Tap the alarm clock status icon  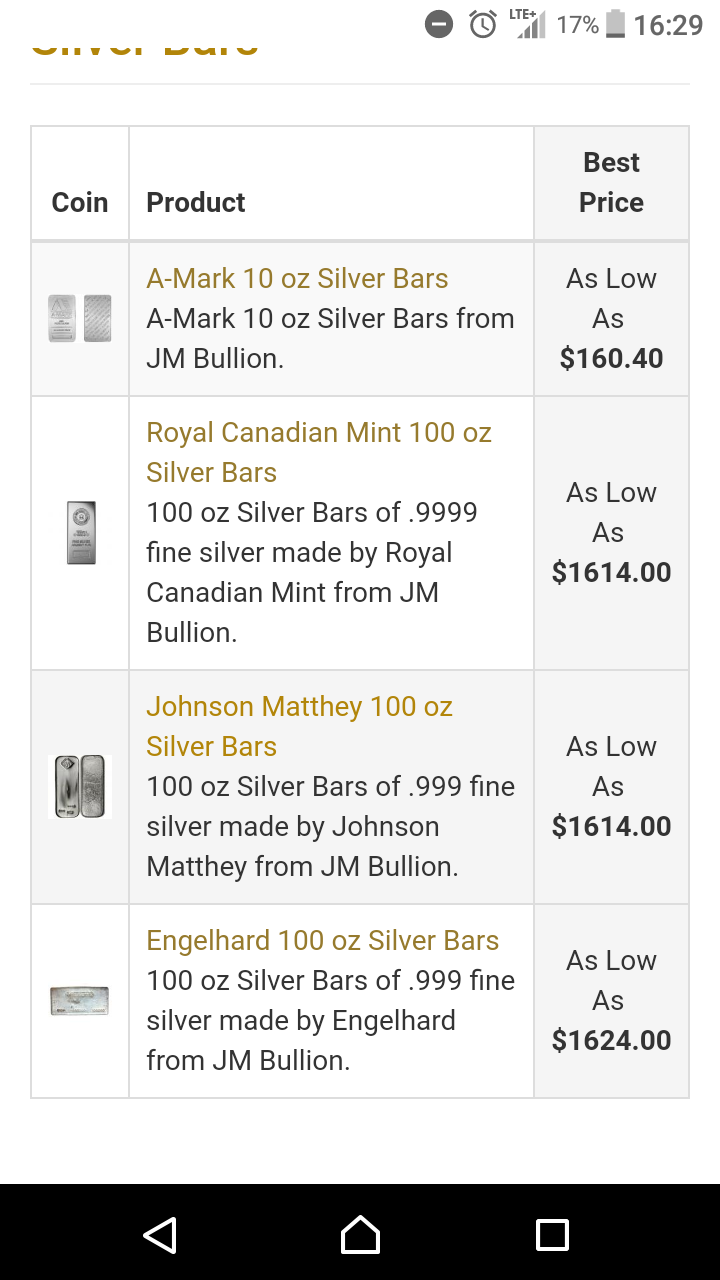click(484, 24)
